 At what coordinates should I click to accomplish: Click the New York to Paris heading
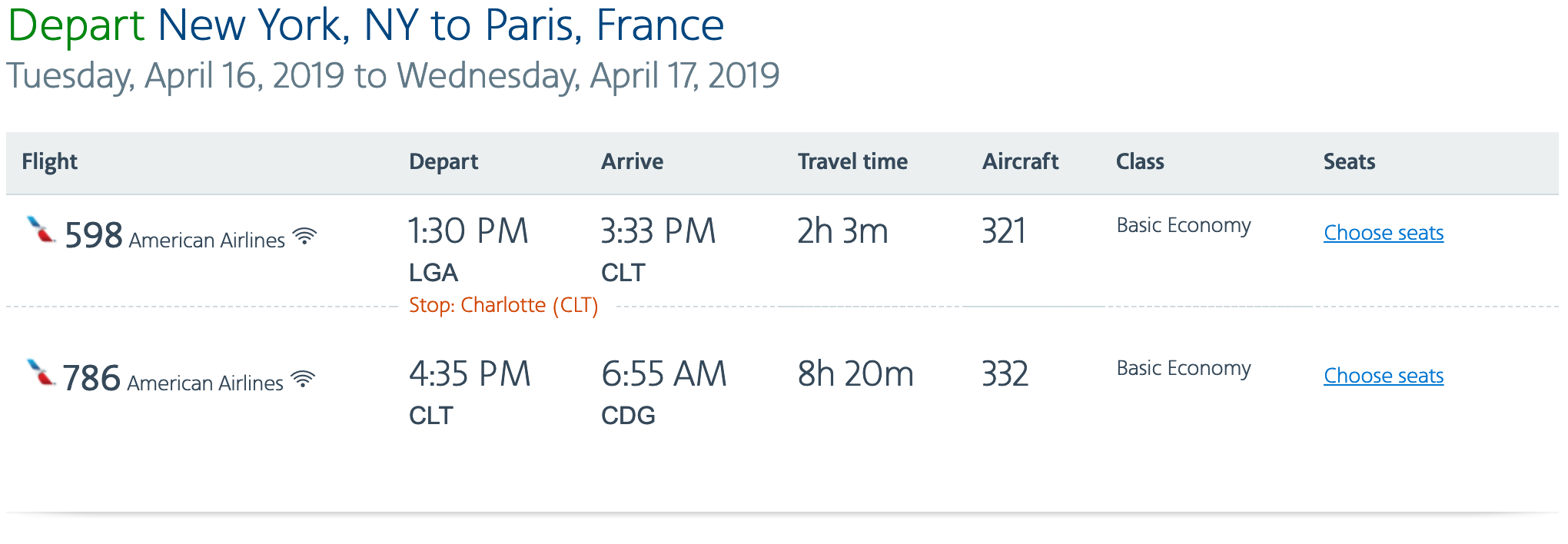pyautogui.click(x=366, y=25)
